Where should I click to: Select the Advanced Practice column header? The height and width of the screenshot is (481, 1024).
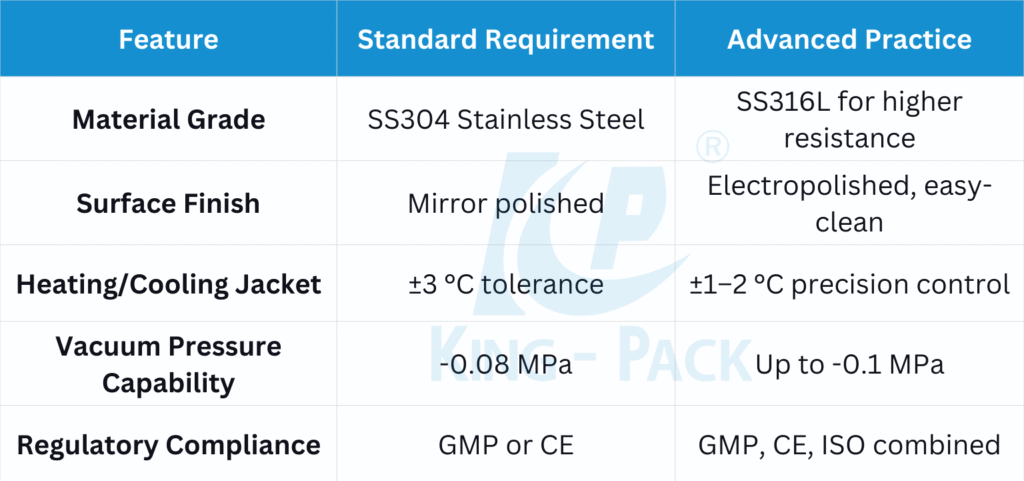pyautogui.click(x=849, y=40)
